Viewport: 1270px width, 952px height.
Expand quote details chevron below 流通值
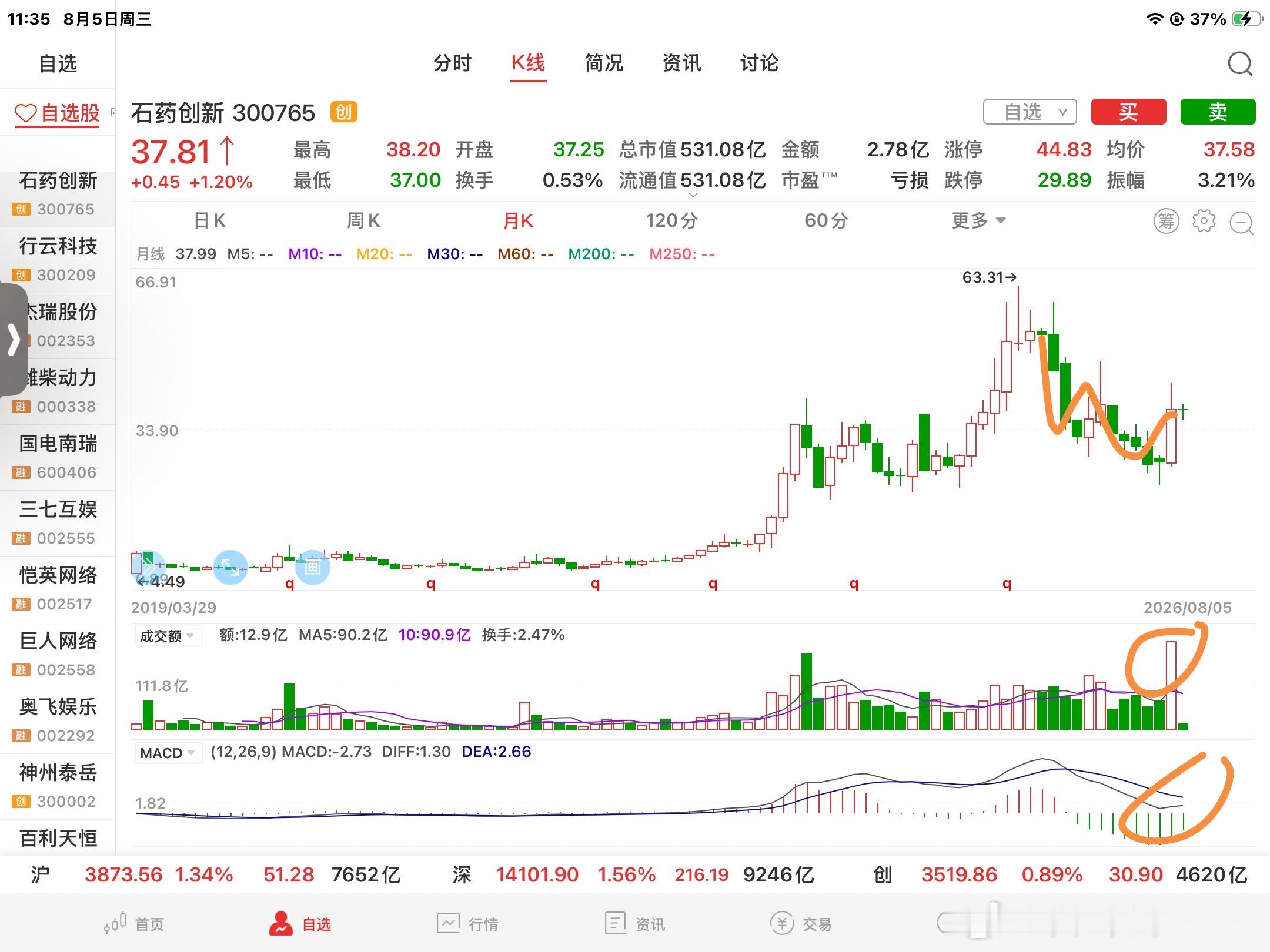(693, 195)
